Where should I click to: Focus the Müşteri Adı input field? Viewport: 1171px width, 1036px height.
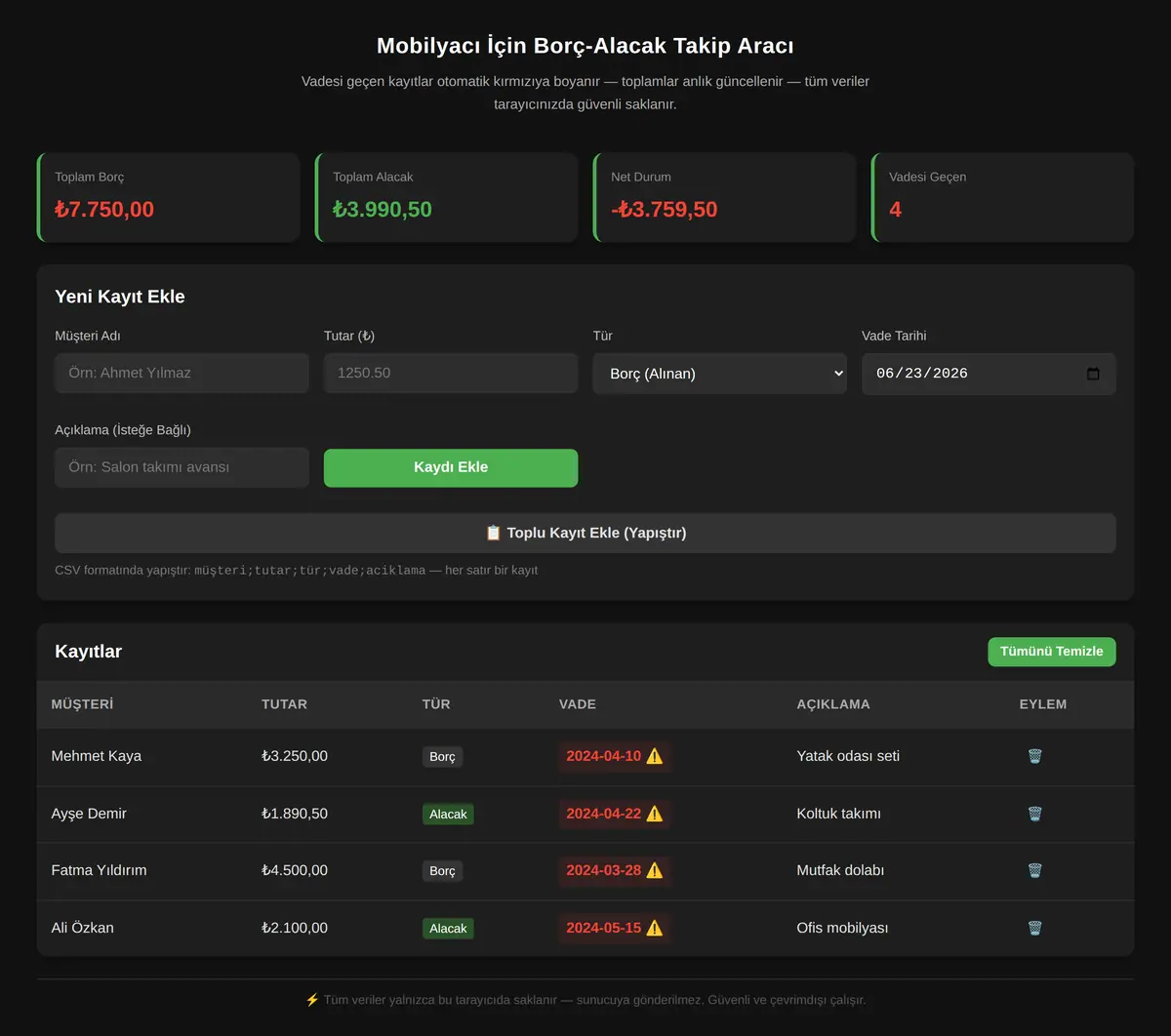[182, 374]
